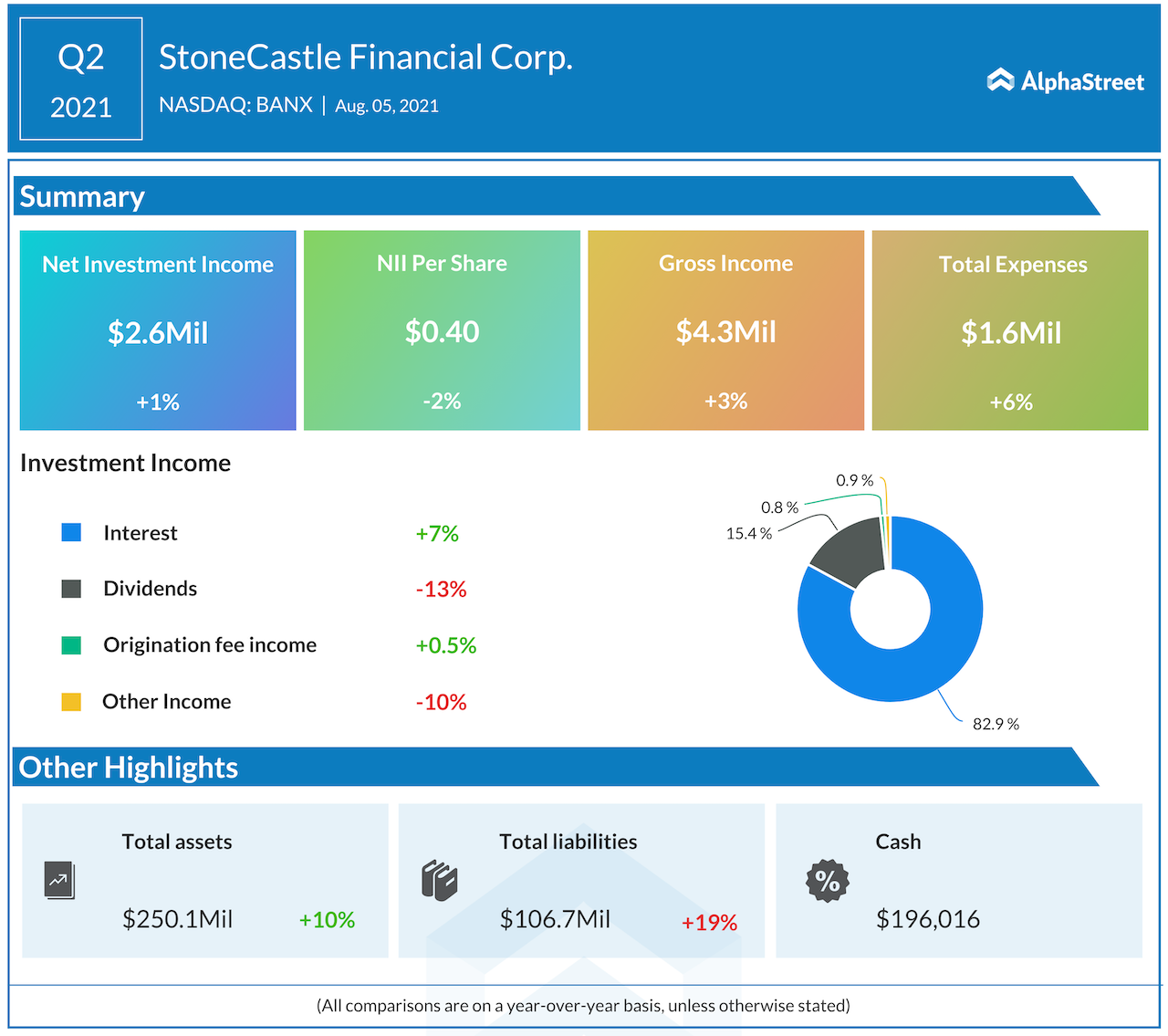Image resolution: width=1168 pixels, height=1036 pixels.
Task: Click the +6% change under Total Expenses
Action: coord(1011,402)
